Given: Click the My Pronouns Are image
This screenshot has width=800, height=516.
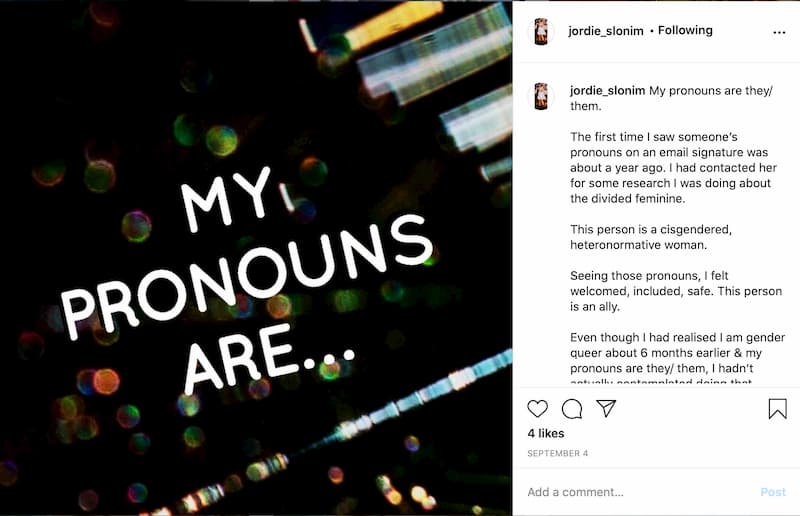Looking at the screenshot, I should (256, 258).
